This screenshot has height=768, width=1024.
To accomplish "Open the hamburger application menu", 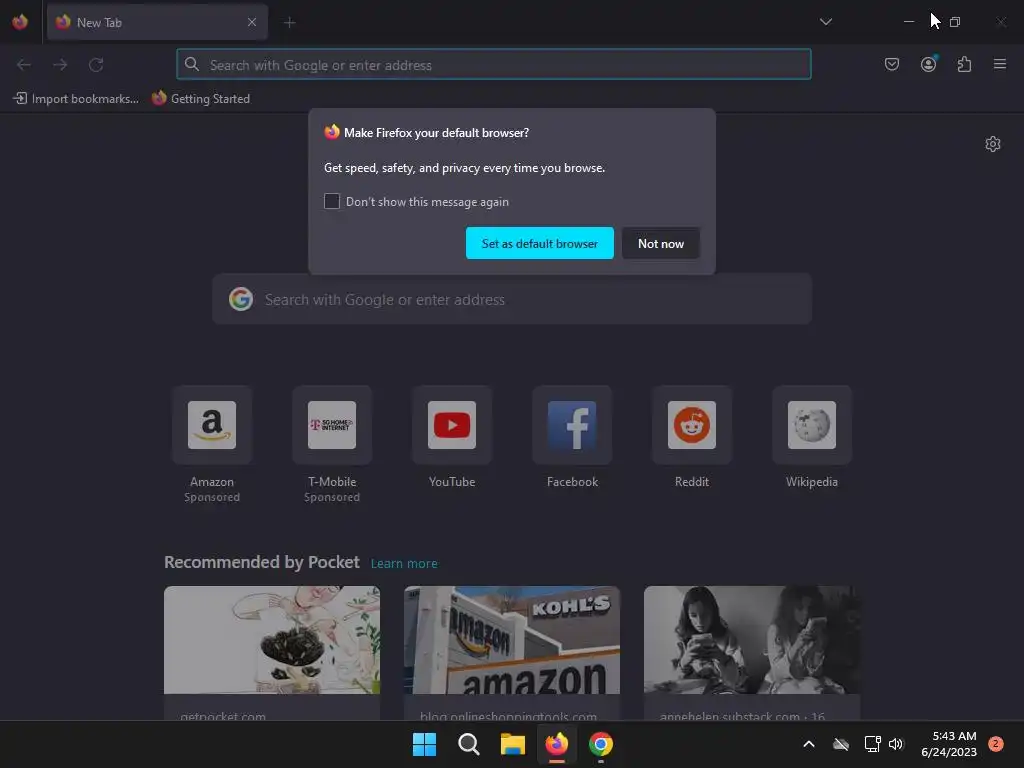I will [1000, 64].
